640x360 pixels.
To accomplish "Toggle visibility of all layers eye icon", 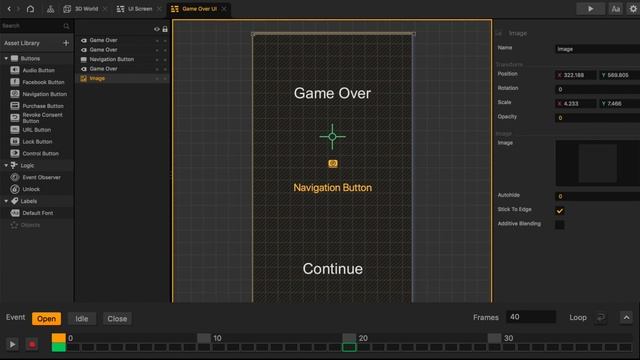I will (157, 29).
